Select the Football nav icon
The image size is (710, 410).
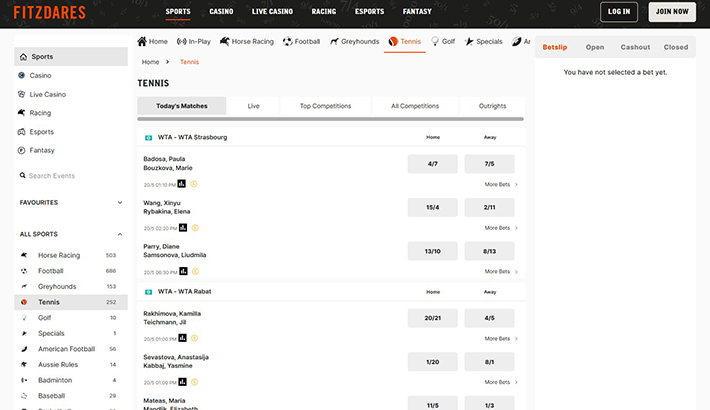(x=288, y=41)
